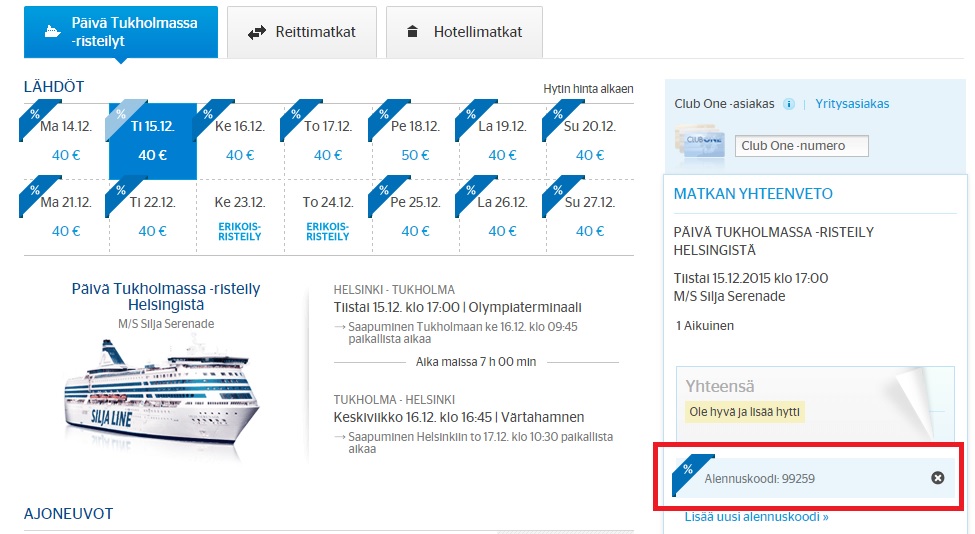Click the AJONEUVOT heading
The image size is (975, 534).
[68, 513]
